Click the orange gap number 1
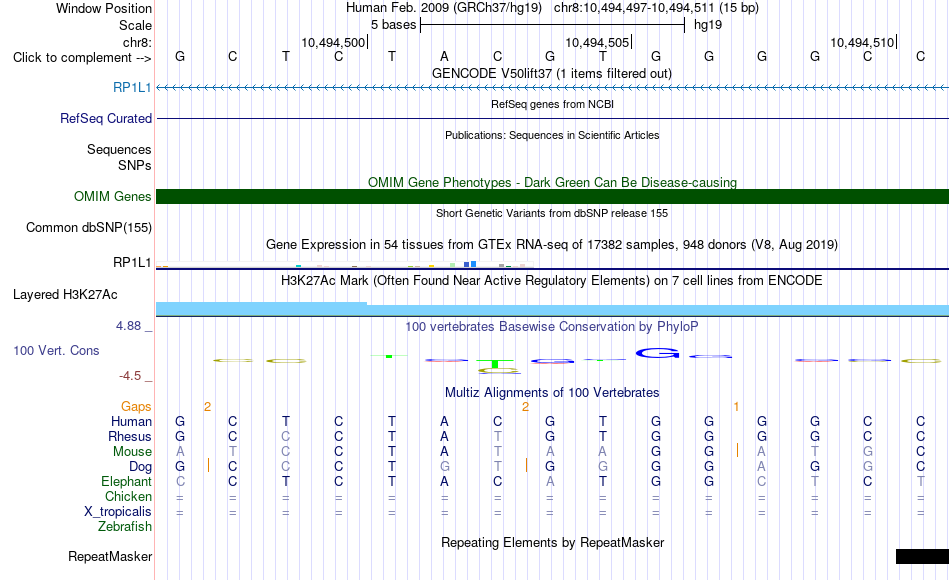The image size is (950, 580). (736, 407)
